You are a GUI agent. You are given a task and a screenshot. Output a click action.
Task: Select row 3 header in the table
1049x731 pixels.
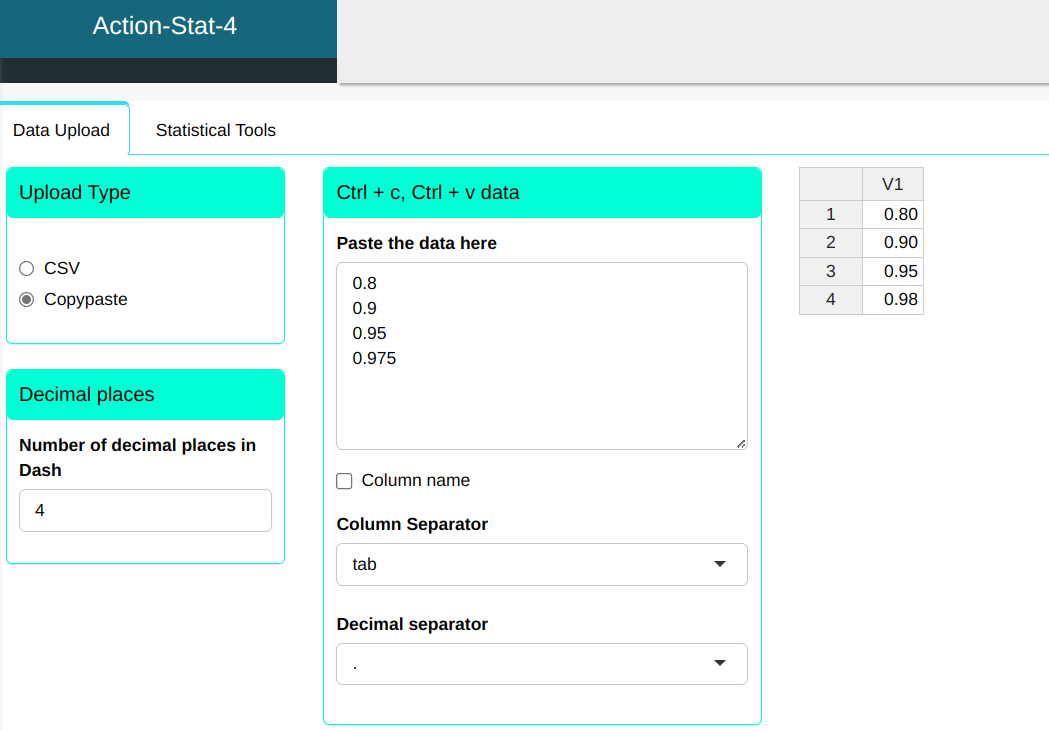[x=830, y=271]
